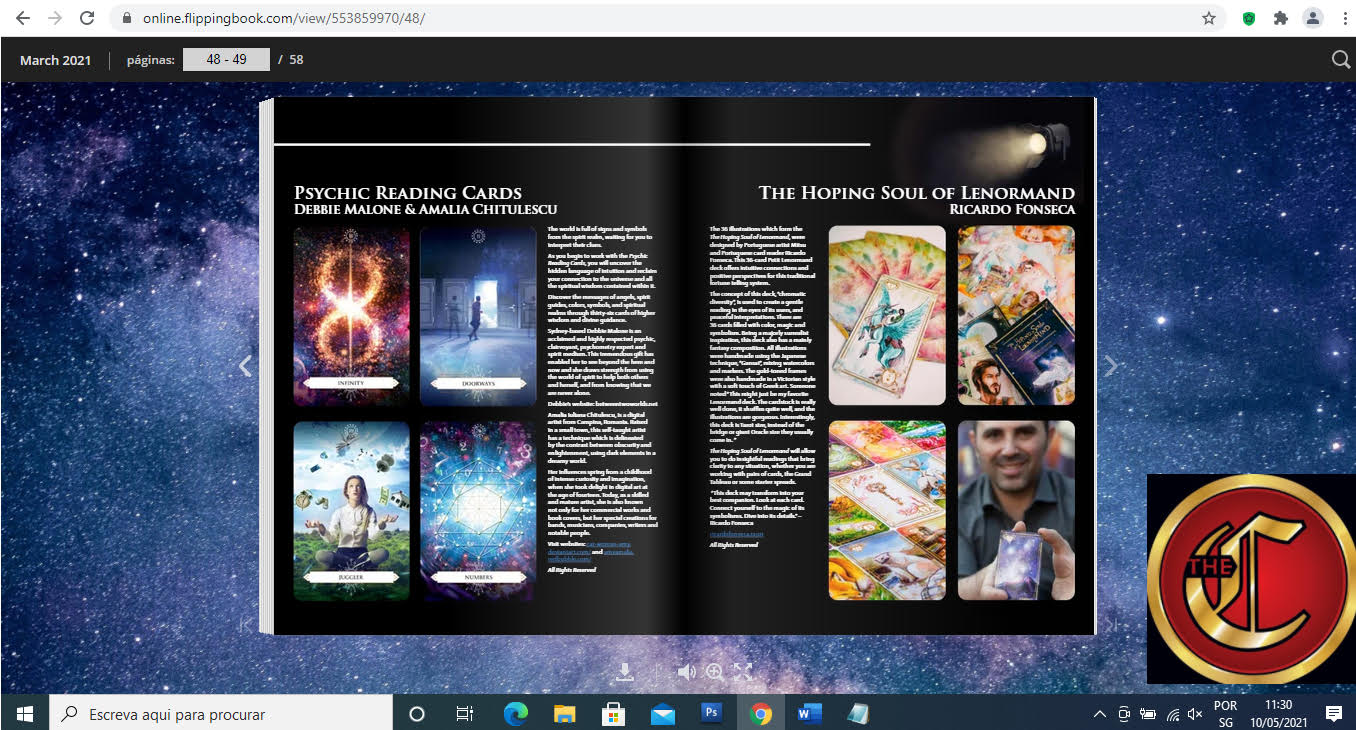Open the flipbook search magnifier
The image size is (1356, 730).
pyautogui.click(x=1341, y=60)
